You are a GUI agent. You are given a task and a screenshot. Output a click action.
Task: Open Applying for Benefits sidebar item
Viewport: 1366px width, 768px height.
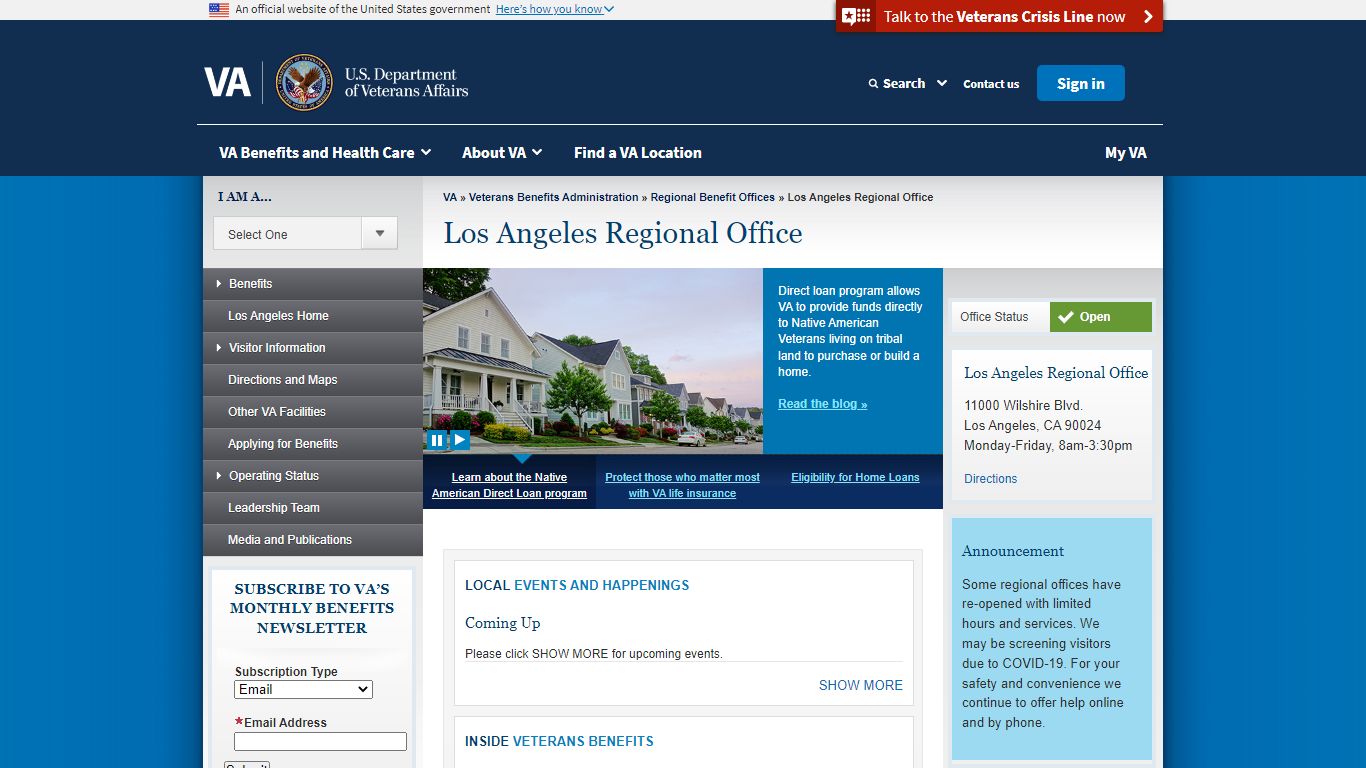(x=313, y=444)
